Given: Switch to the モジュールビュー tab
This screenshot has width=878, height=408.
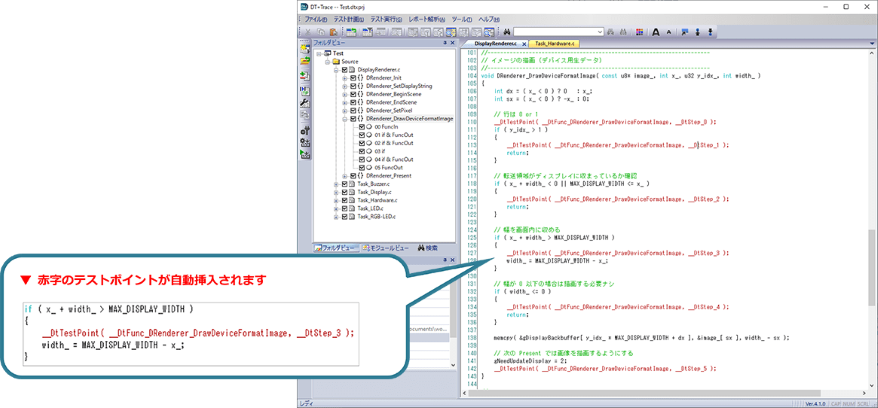Looking at the screenshot, I should click(x=386, y=248).
